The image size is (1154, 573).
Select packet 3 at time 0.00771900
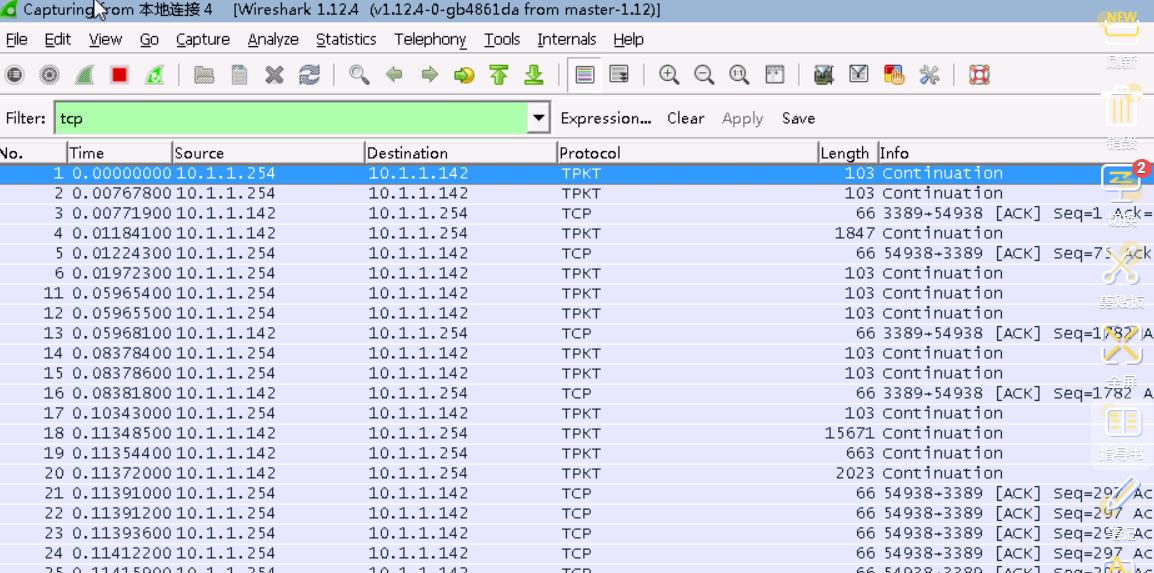(577, 213)
